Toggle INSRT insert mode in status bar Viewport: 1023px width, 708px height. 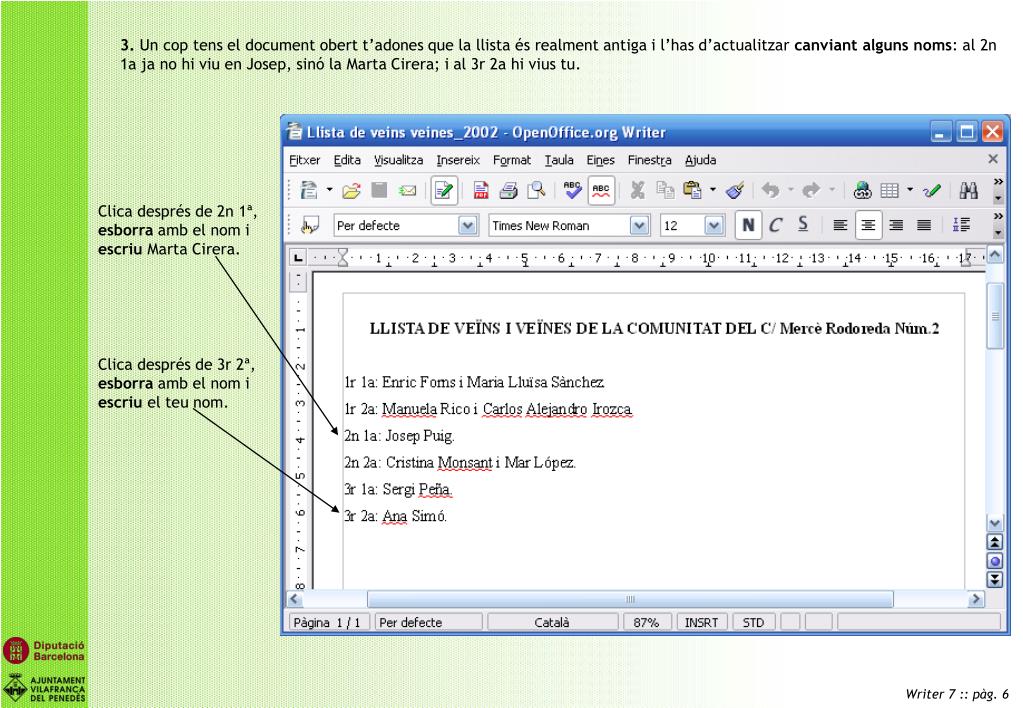701,623
